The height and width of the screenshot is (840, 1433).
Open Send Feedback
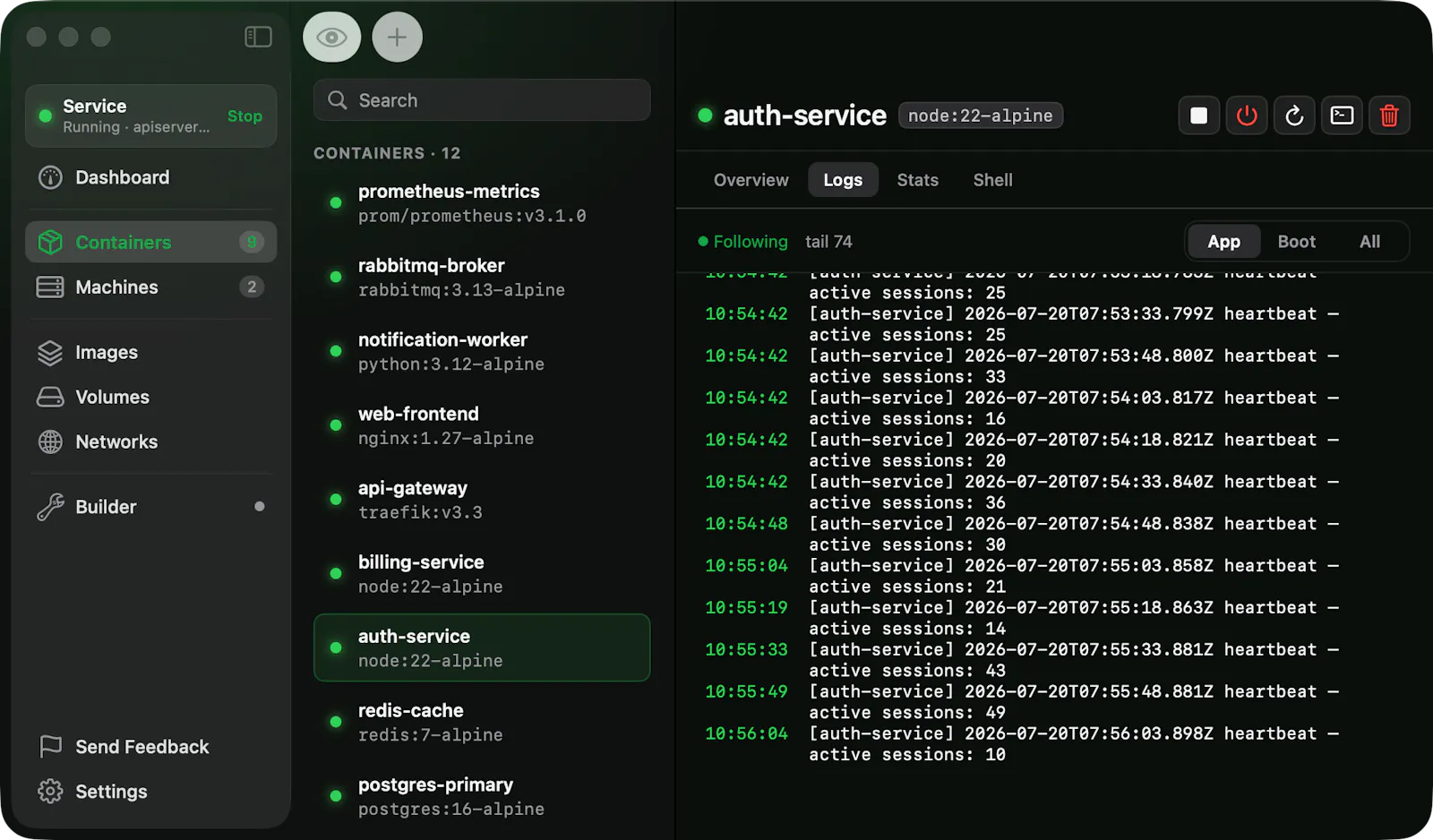(x=150, y=747)
